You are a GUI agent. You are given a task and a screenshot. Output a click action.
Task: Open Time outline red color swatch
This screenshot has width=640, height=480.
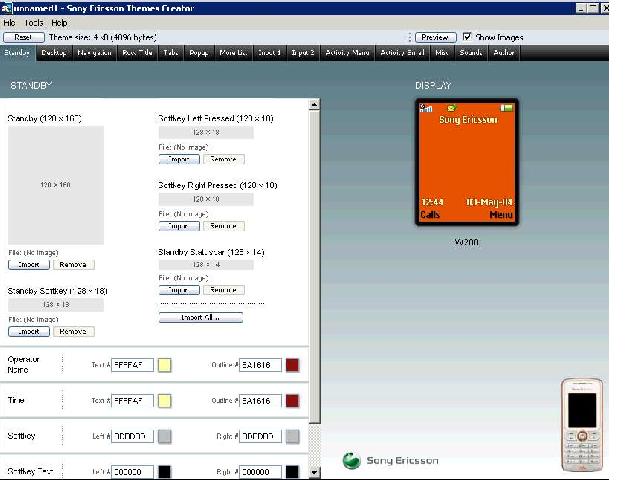click(x=292, y=401)
